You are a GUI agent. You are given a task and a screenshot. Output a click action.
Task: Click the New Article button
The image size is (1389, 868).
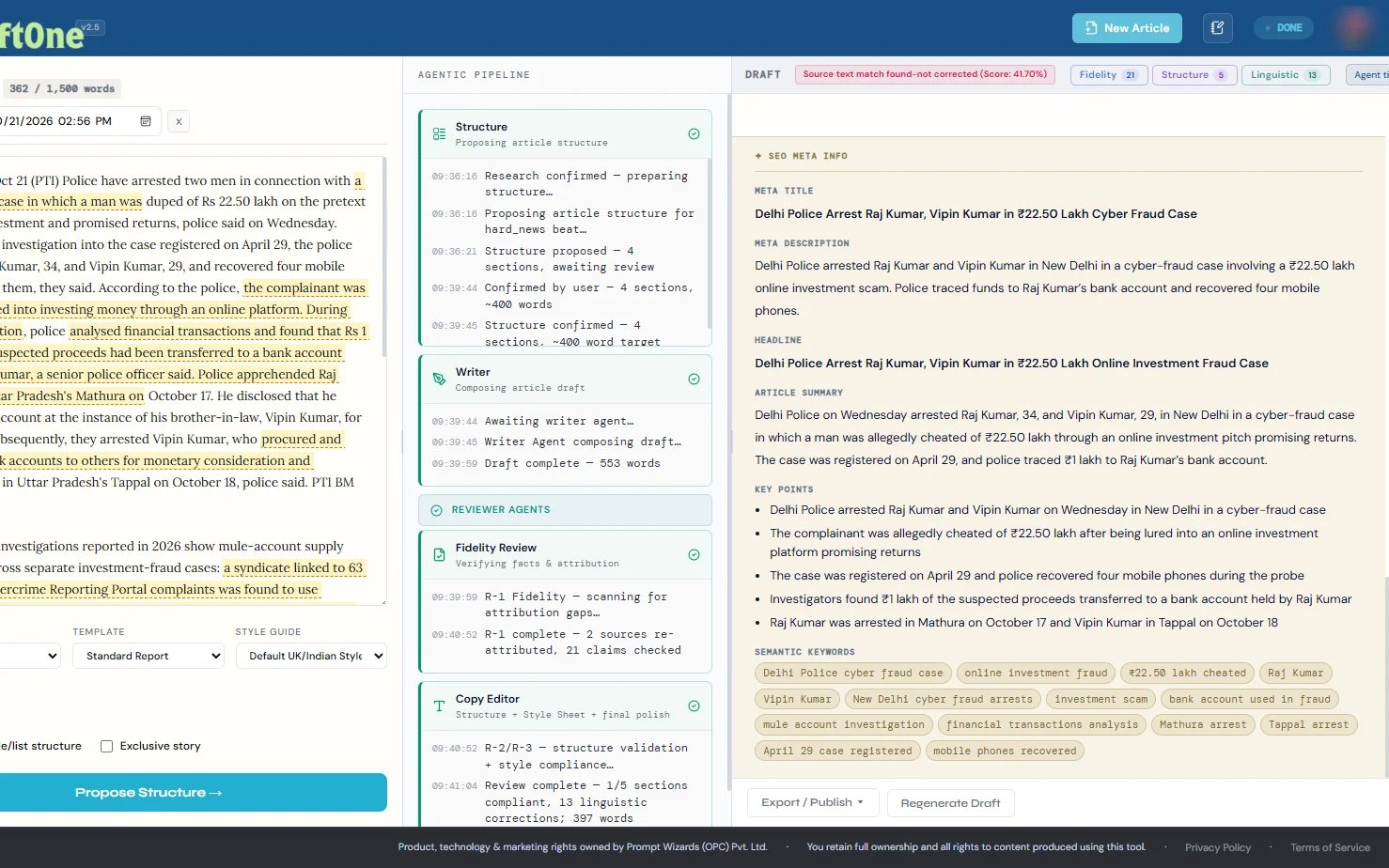1127,28
